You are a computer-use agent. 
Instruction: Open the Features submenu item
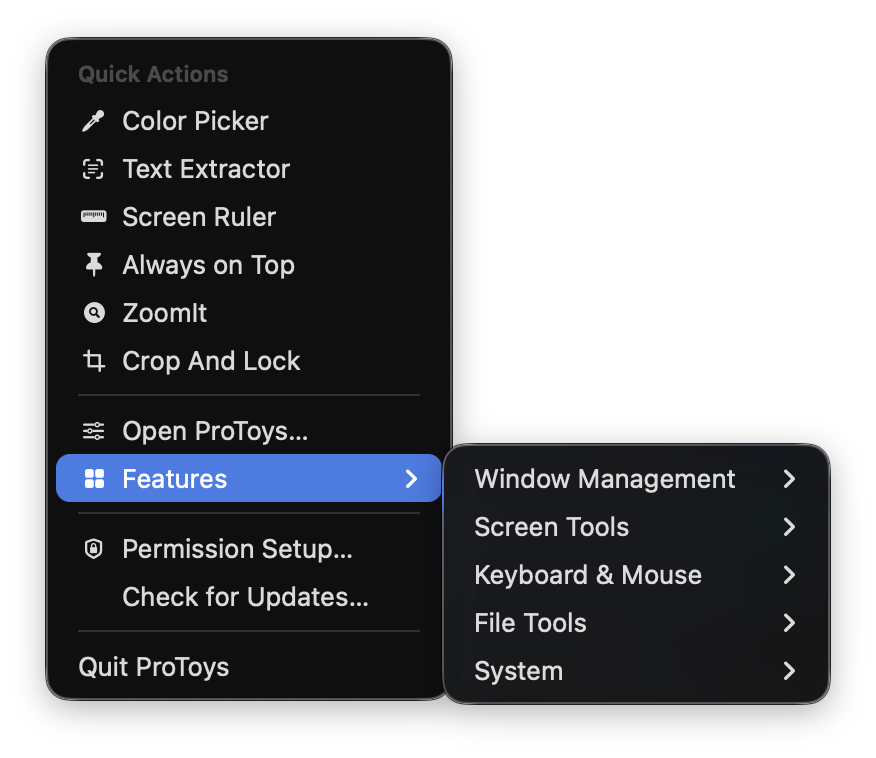[x=249, y=478]
